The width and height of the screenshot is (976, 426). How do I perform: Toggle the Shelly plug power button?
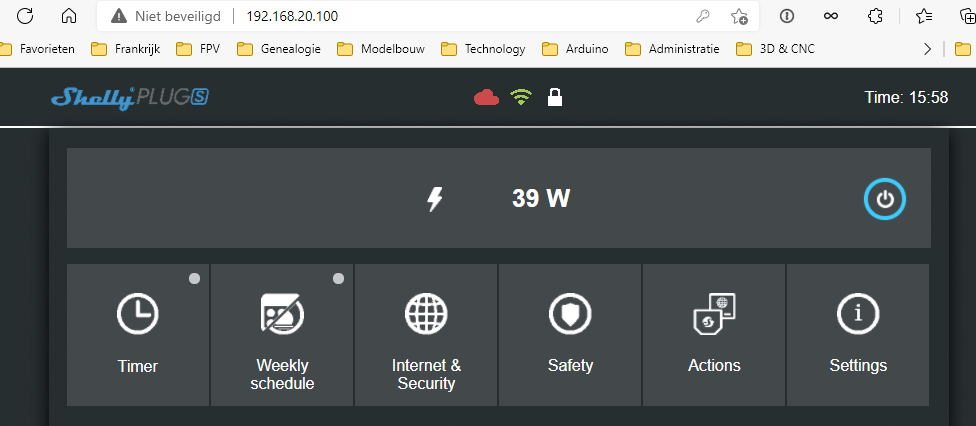coord(884,199)
